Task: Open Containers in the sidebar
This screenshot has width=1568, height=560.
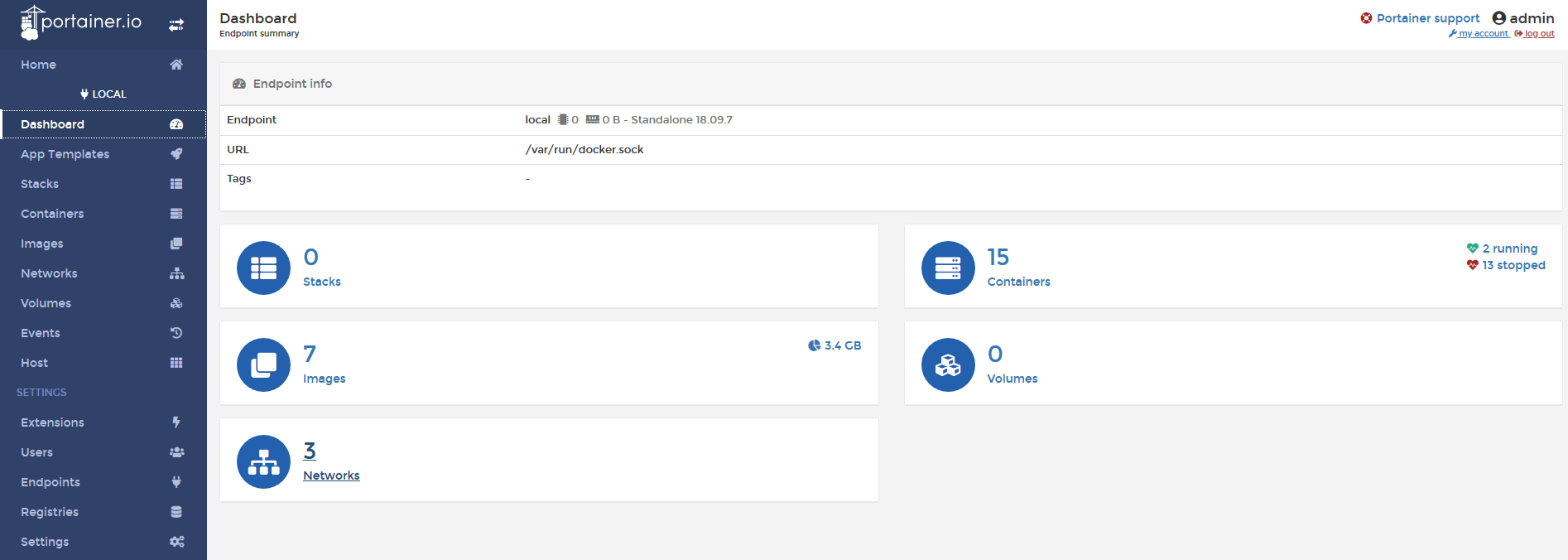Action: point(103,214)
